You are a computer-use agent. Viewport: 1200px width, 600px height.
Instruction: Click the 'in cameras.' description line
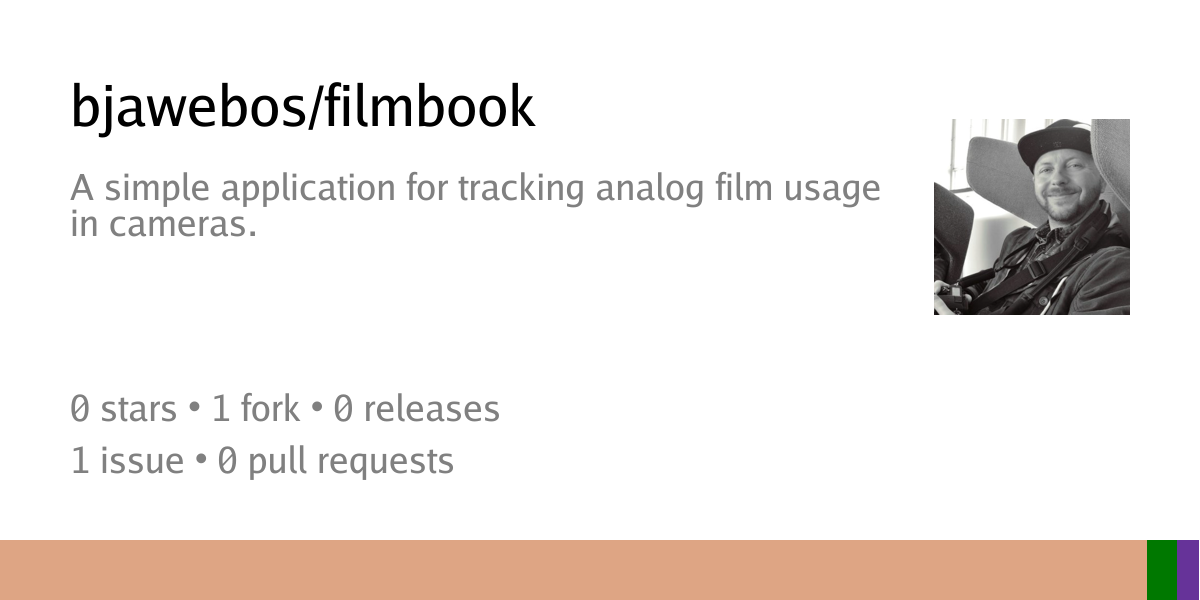[164, 224]
